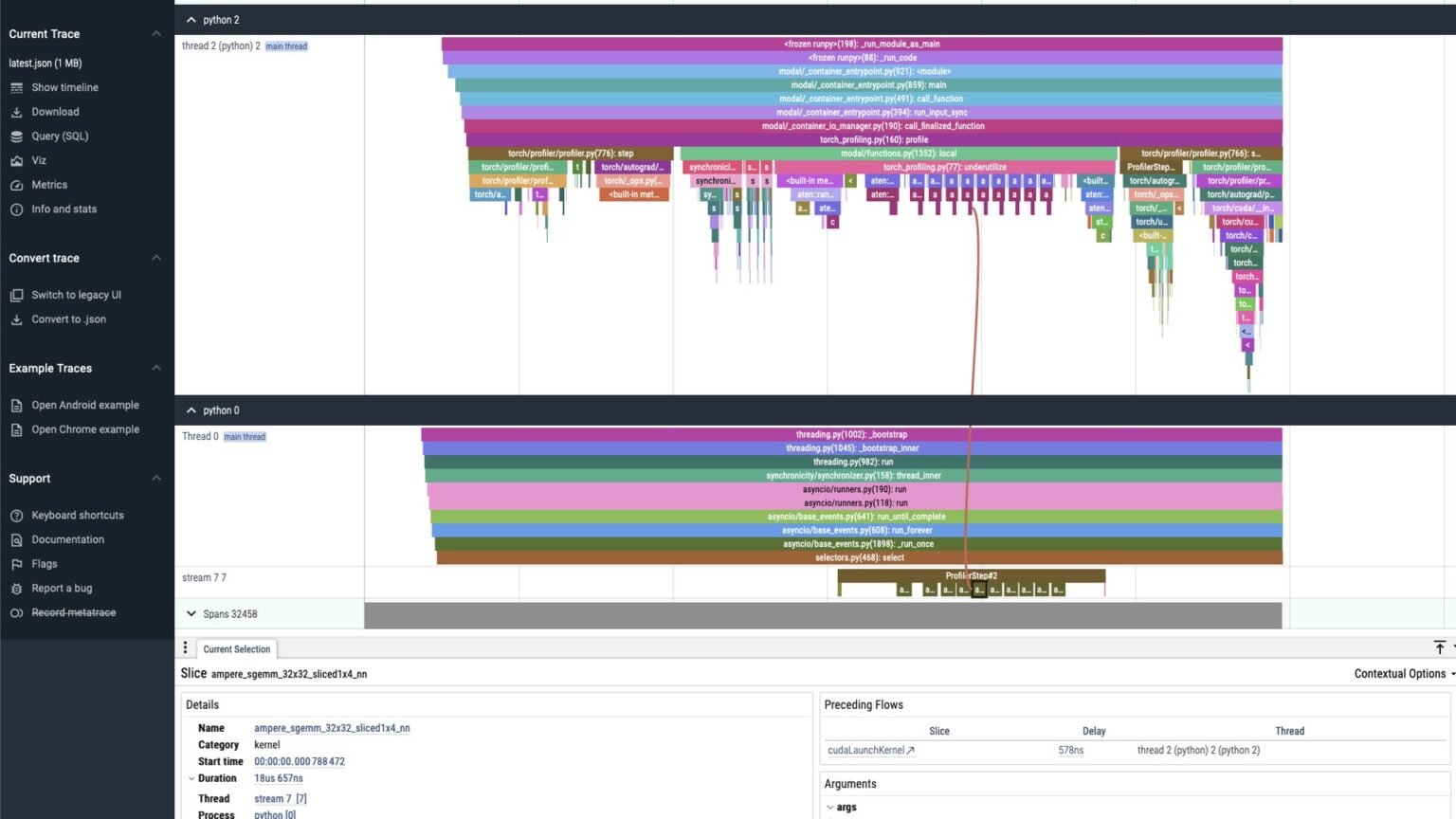Select the threading.py(1002): _bootstrap slice
Screen dimensions: 1456x819
coord(851,434)
